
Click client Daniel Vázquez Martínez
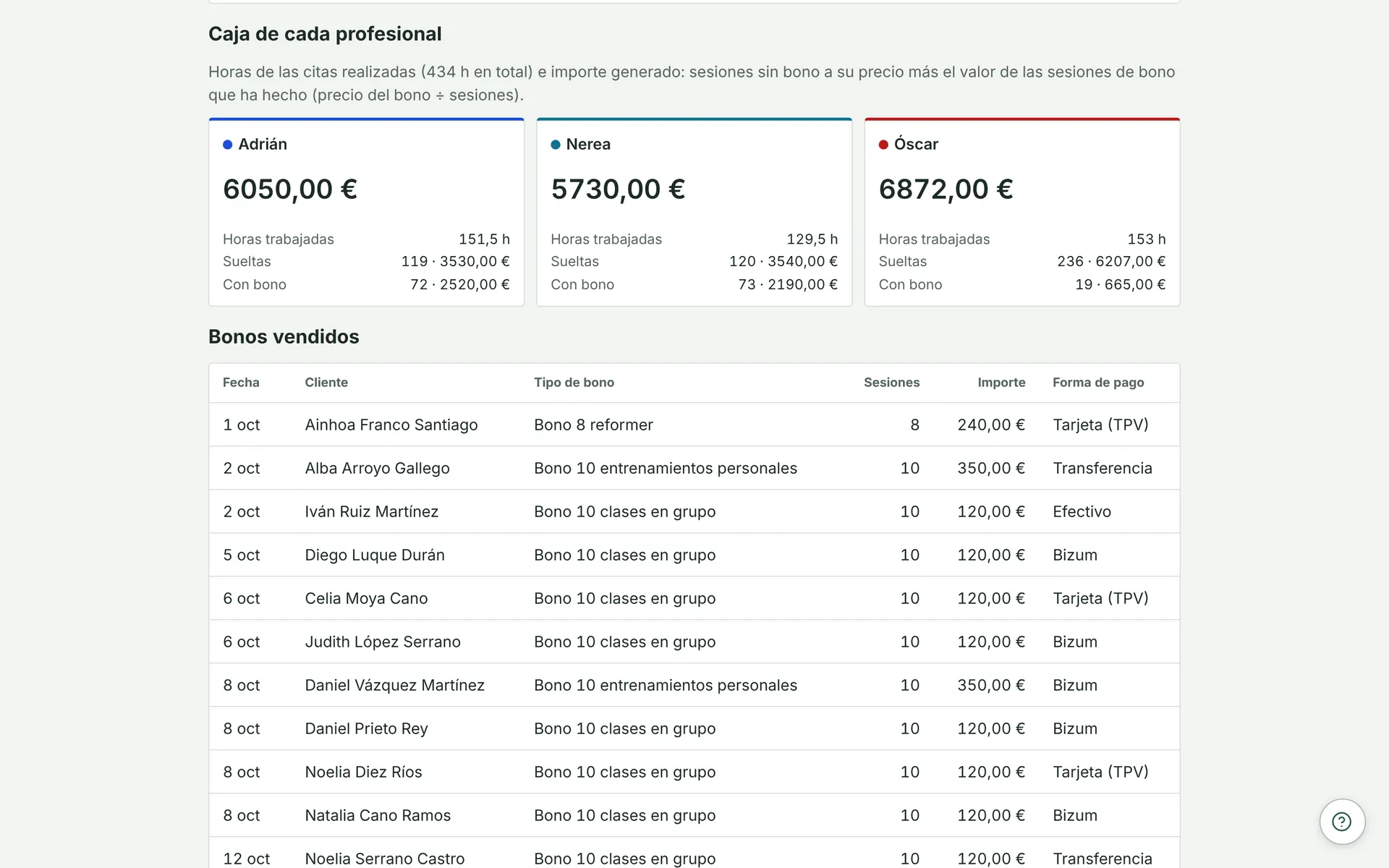pyautogui.click(x=394, y=685)
